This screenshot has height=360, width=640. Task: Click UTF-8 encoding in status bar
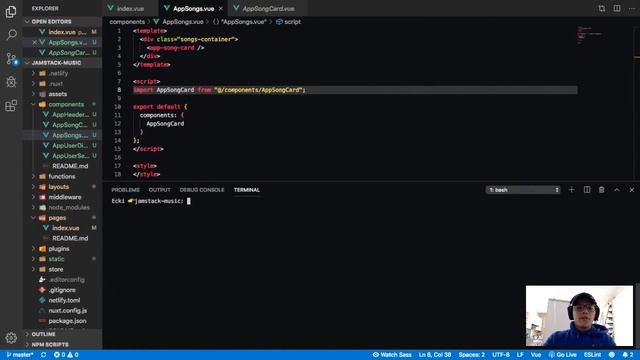pyautogui.click(x=500, y=355)
